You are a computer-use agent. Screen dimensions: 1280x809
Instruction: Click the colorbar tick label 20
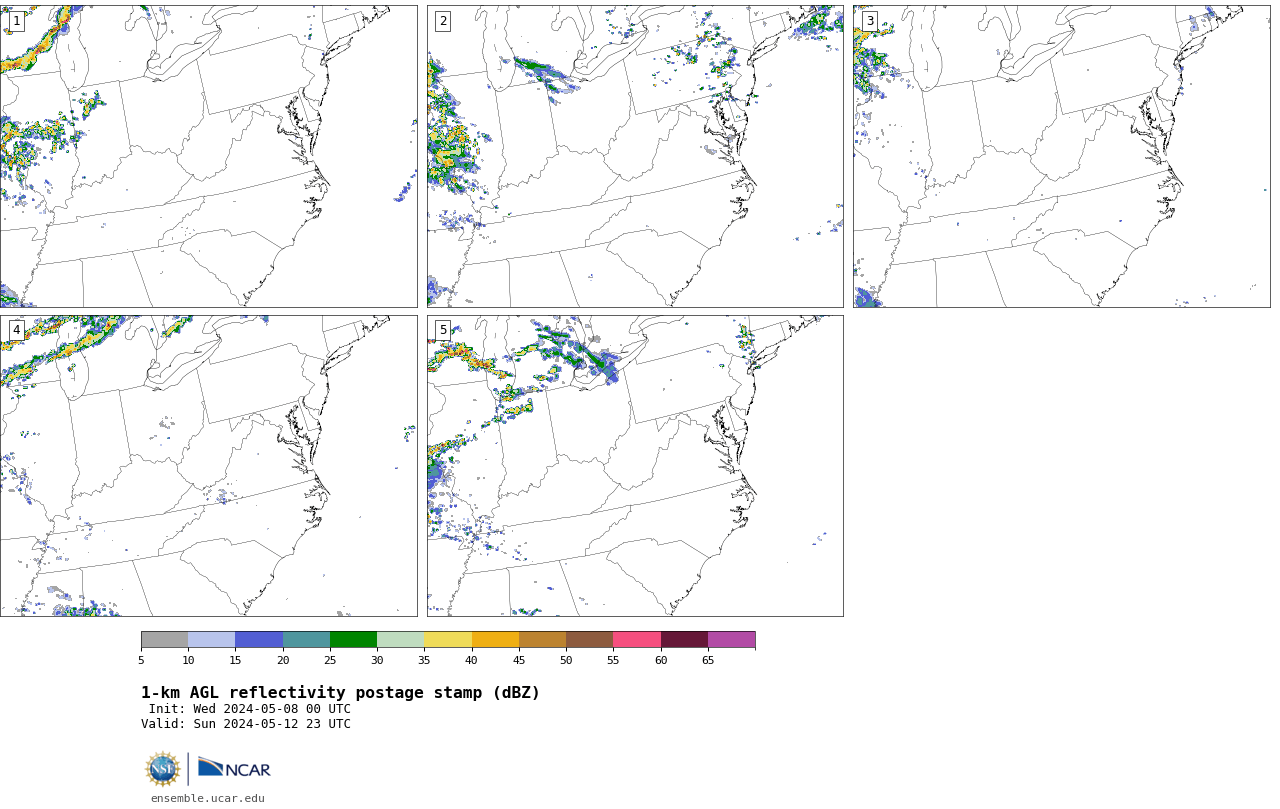[283, 660]
